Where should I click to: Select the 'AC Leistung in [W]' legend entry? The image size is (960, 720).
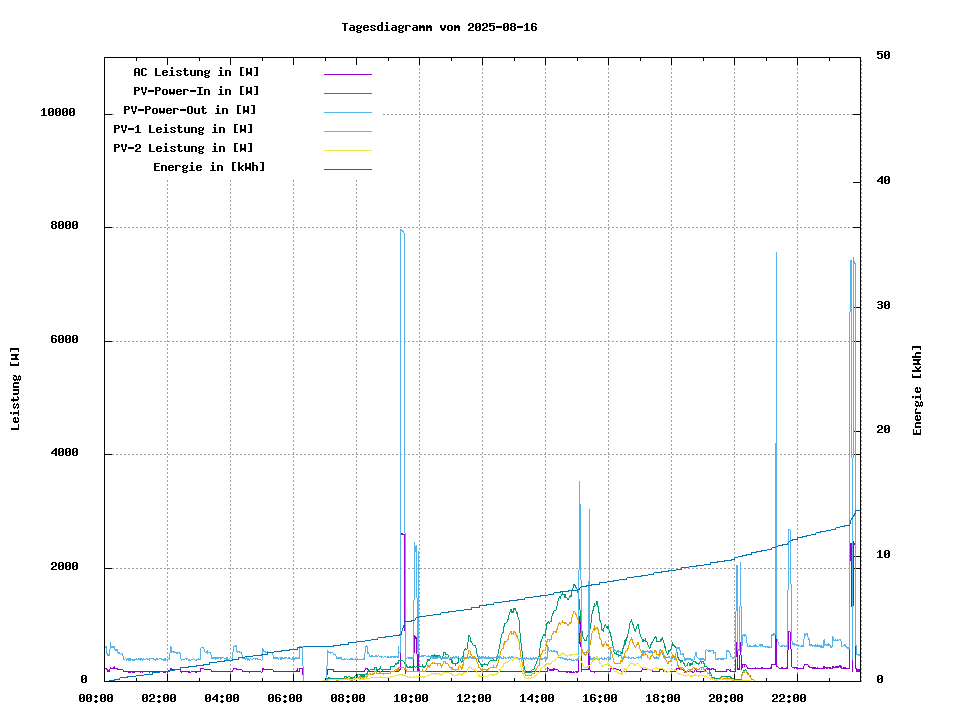(x=196, y=72)
